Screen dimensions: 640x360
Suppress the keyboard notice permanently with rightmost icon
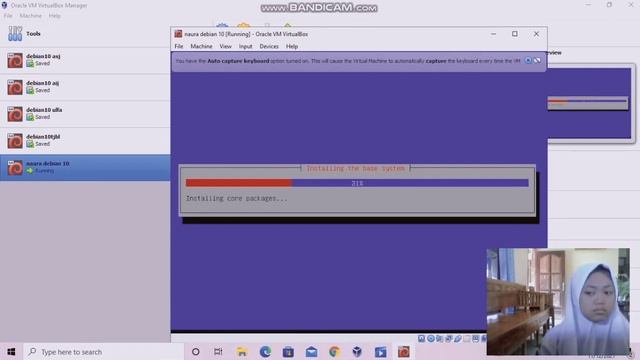pyautogui.click(x=537, y=61)
